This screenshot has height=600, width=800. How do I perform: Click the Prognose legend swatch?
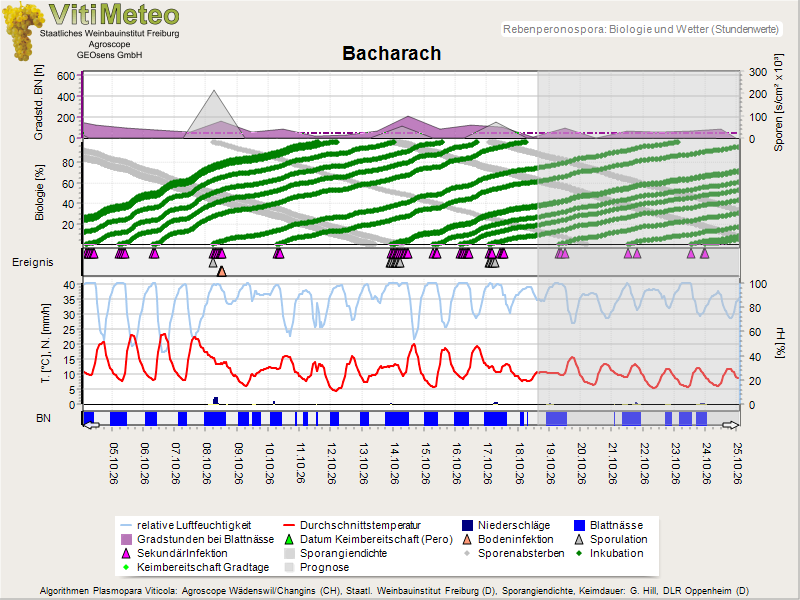(x=289, y=567)
